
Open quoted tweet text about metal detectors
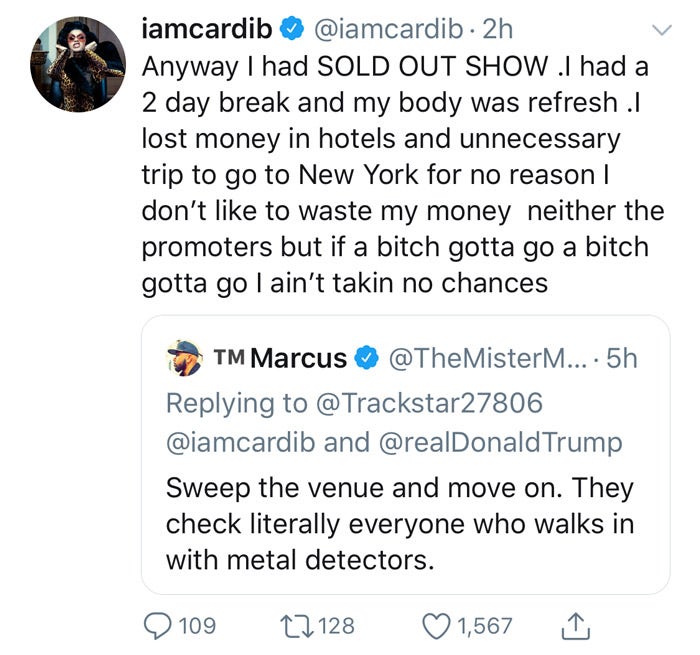point(400,523)
